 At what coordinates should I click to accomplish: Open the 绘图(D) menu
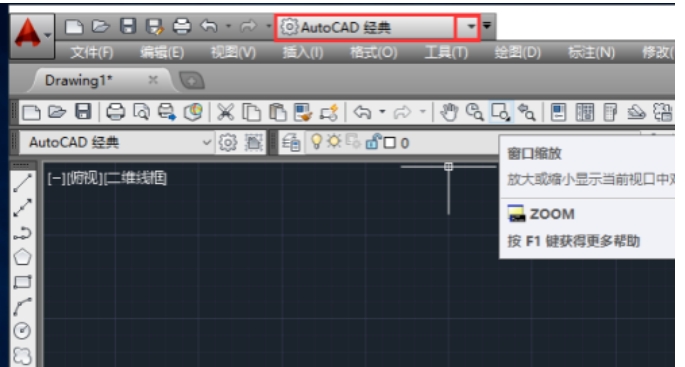click(x=518, y=53)
